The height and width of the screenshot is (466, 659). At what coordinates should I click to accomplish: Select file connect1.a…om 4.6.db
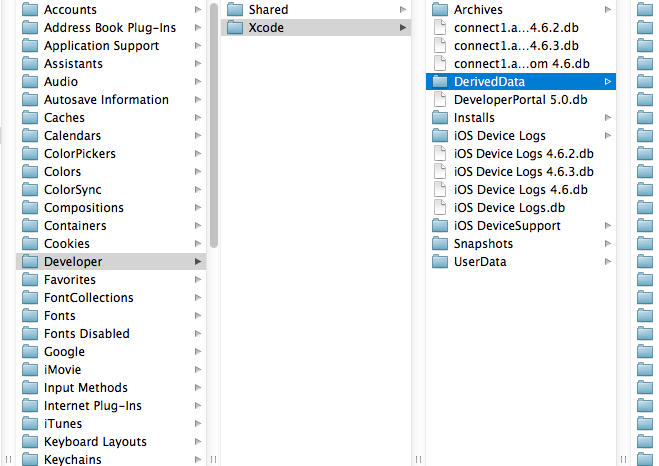pos(522,63)
